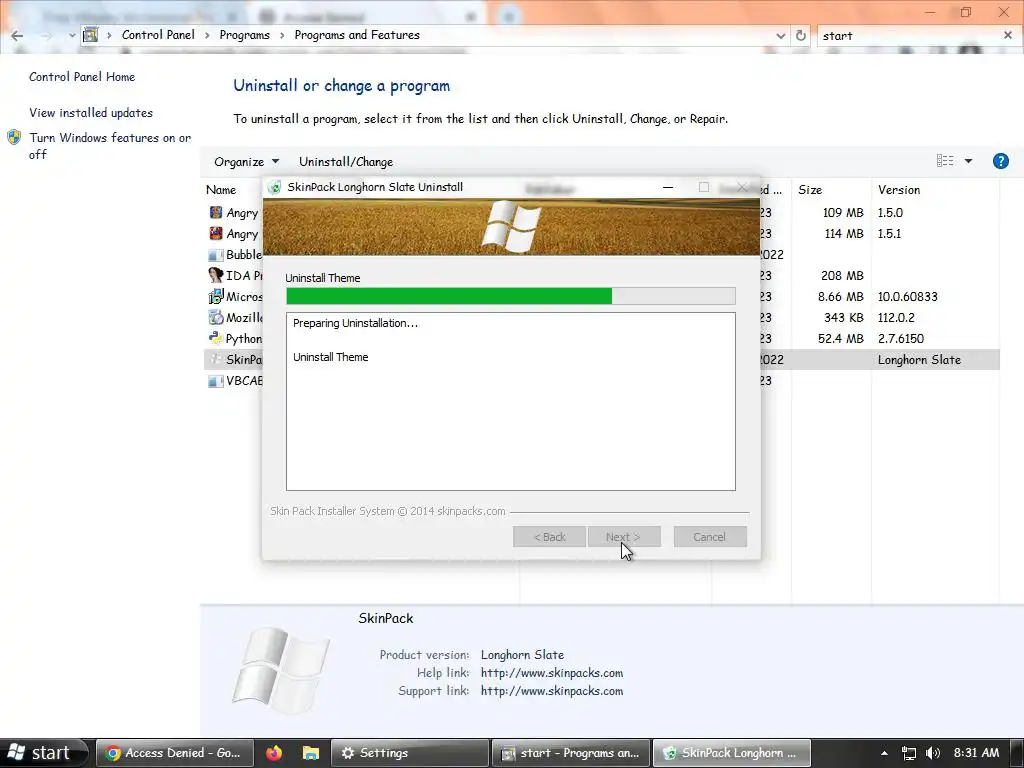This screenshot has height=768, width=1024.
Task: Click the SkinPack logo in details pane
Action: coord(280,670)
